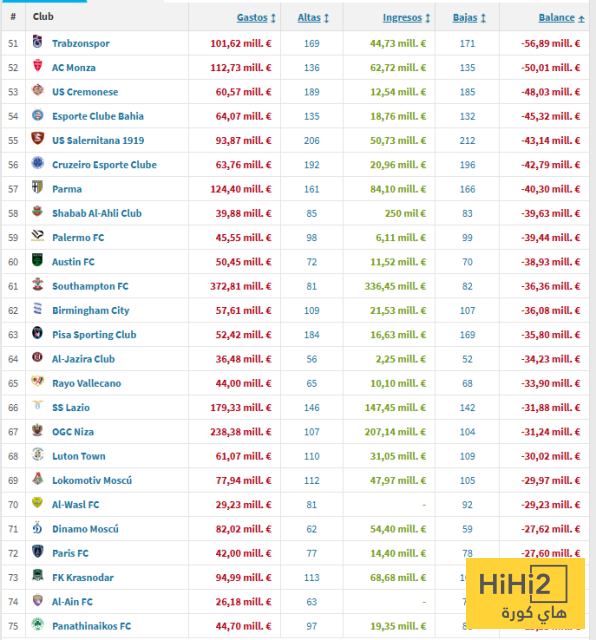This screenshot has width=596, height=640.
Task: Click rank number 75 cell
Action: pyautogui.click(x=13, y=626)
